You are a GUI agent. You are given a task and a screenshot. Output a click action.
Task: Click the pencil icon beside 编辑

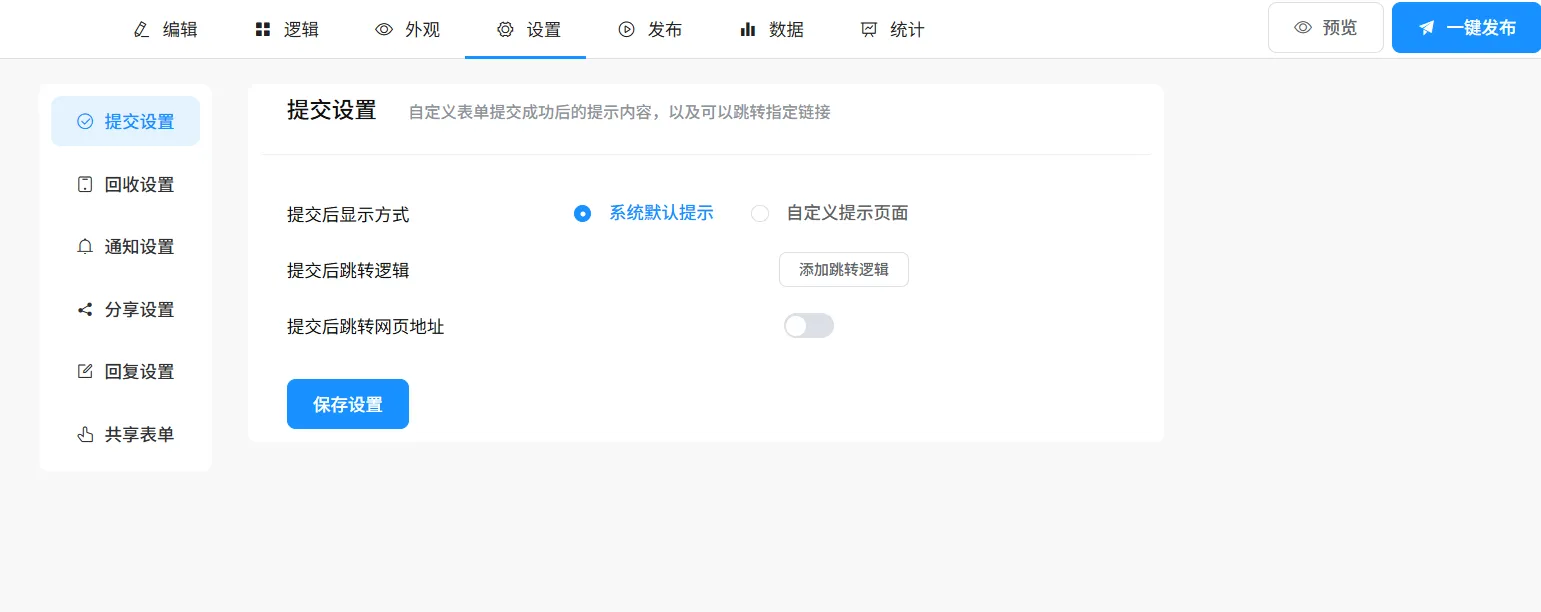(x=141, y=29)
